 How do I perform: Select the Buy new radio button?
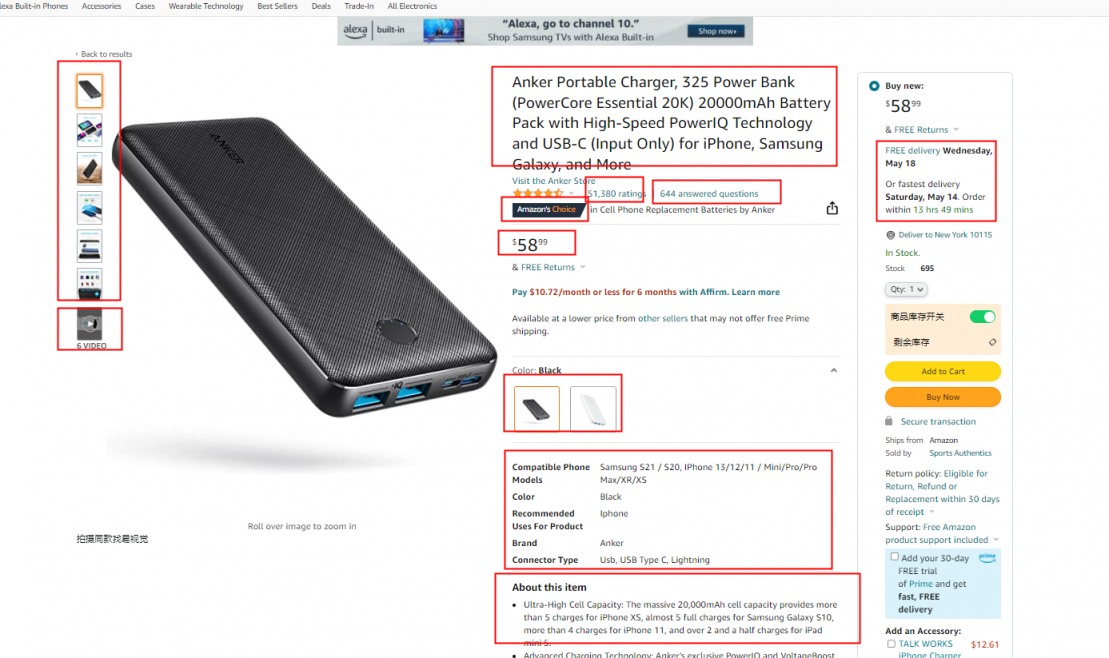tap(874, 86)
